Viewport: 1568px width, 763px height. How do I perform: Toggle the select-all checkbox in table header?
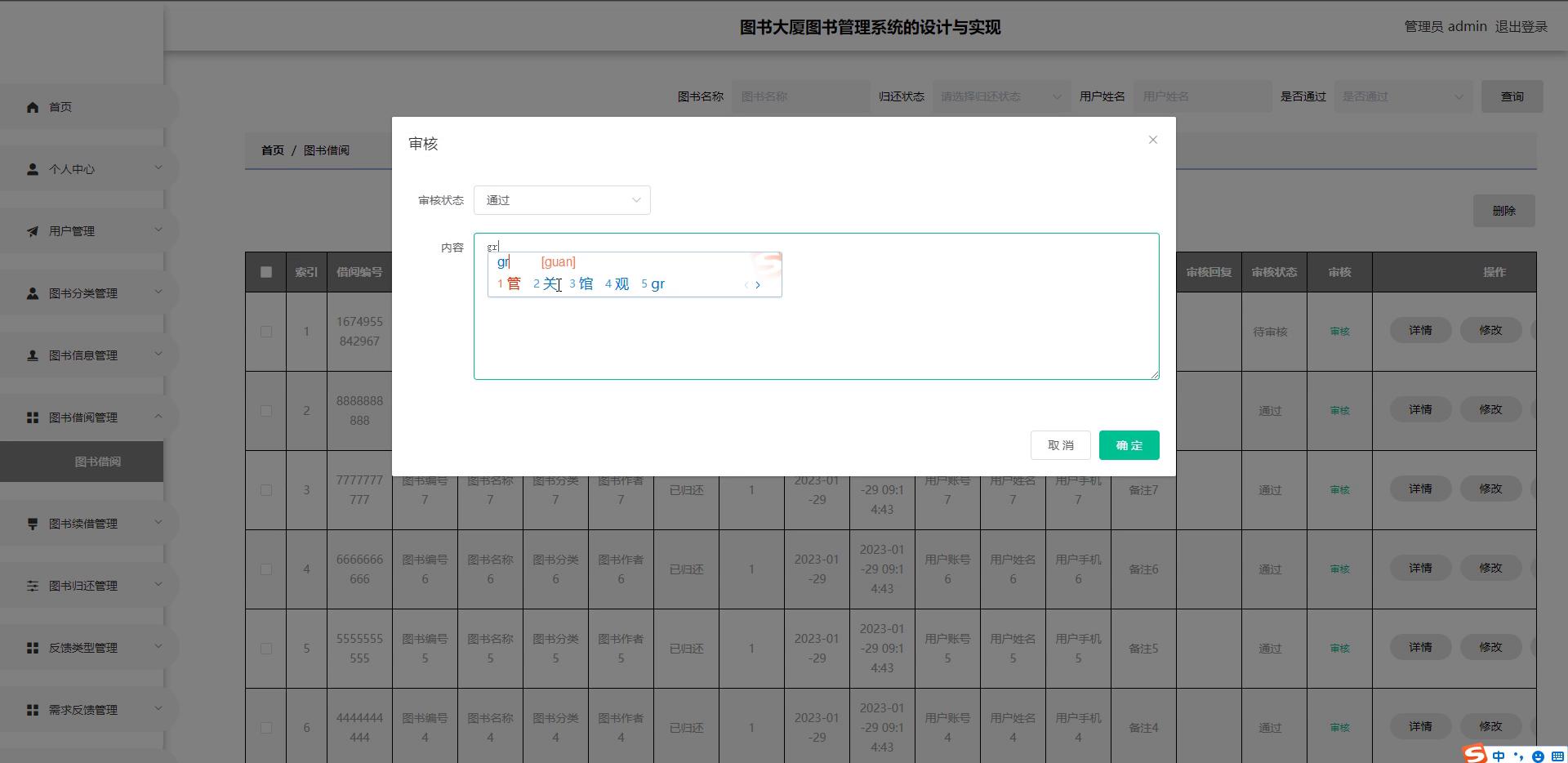pos(265,272)
